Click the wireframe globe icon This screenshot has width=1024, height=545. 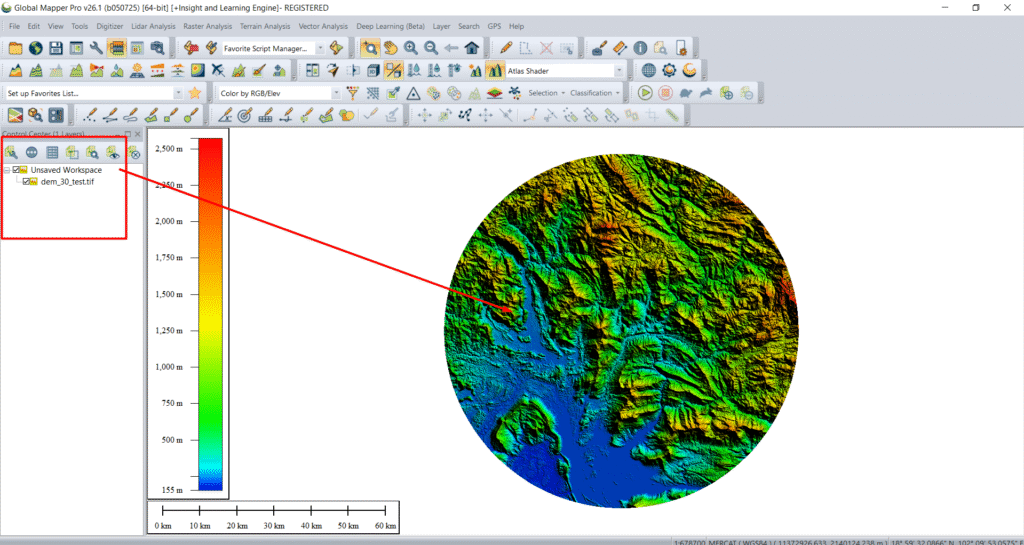pyautogui.click(x=648, y=70)
